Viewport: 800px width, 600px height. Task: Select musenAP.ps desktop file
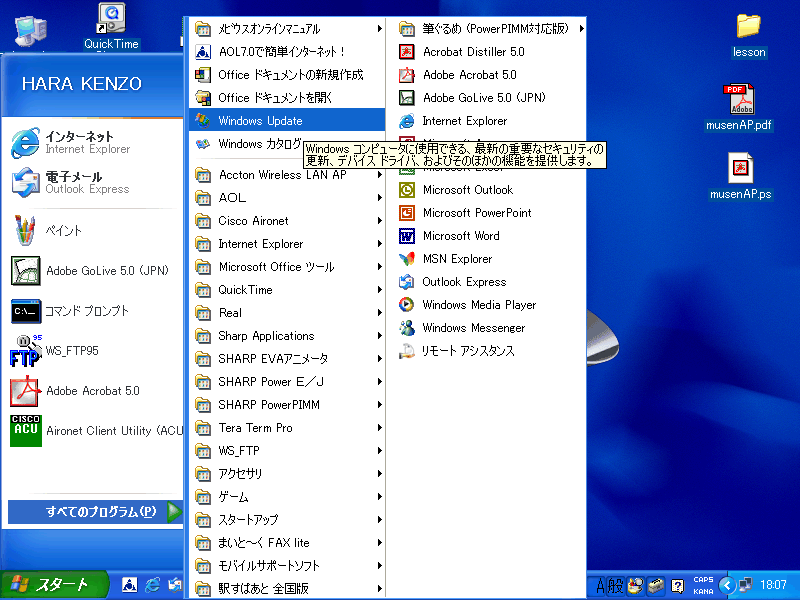pos(740,176)
